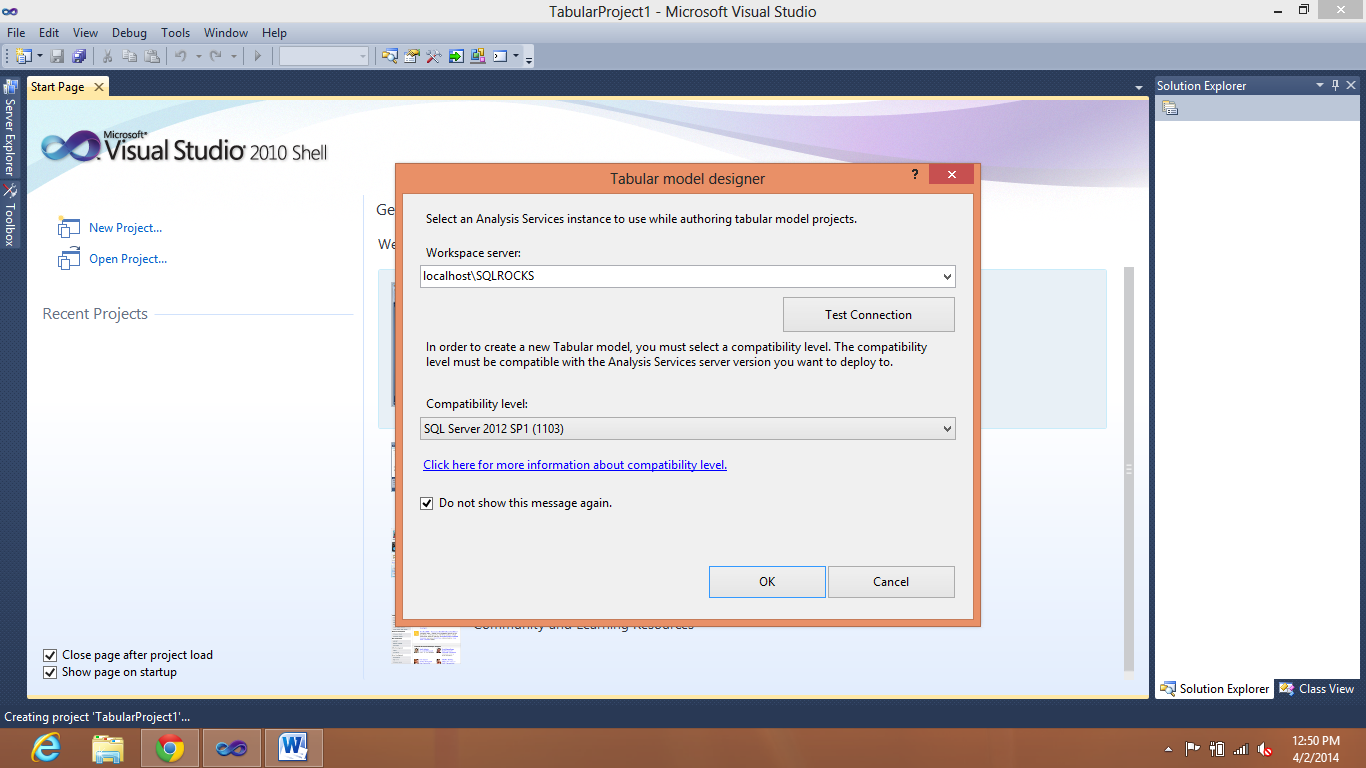Open the compatibility level information link

click(x=575, y=465)
